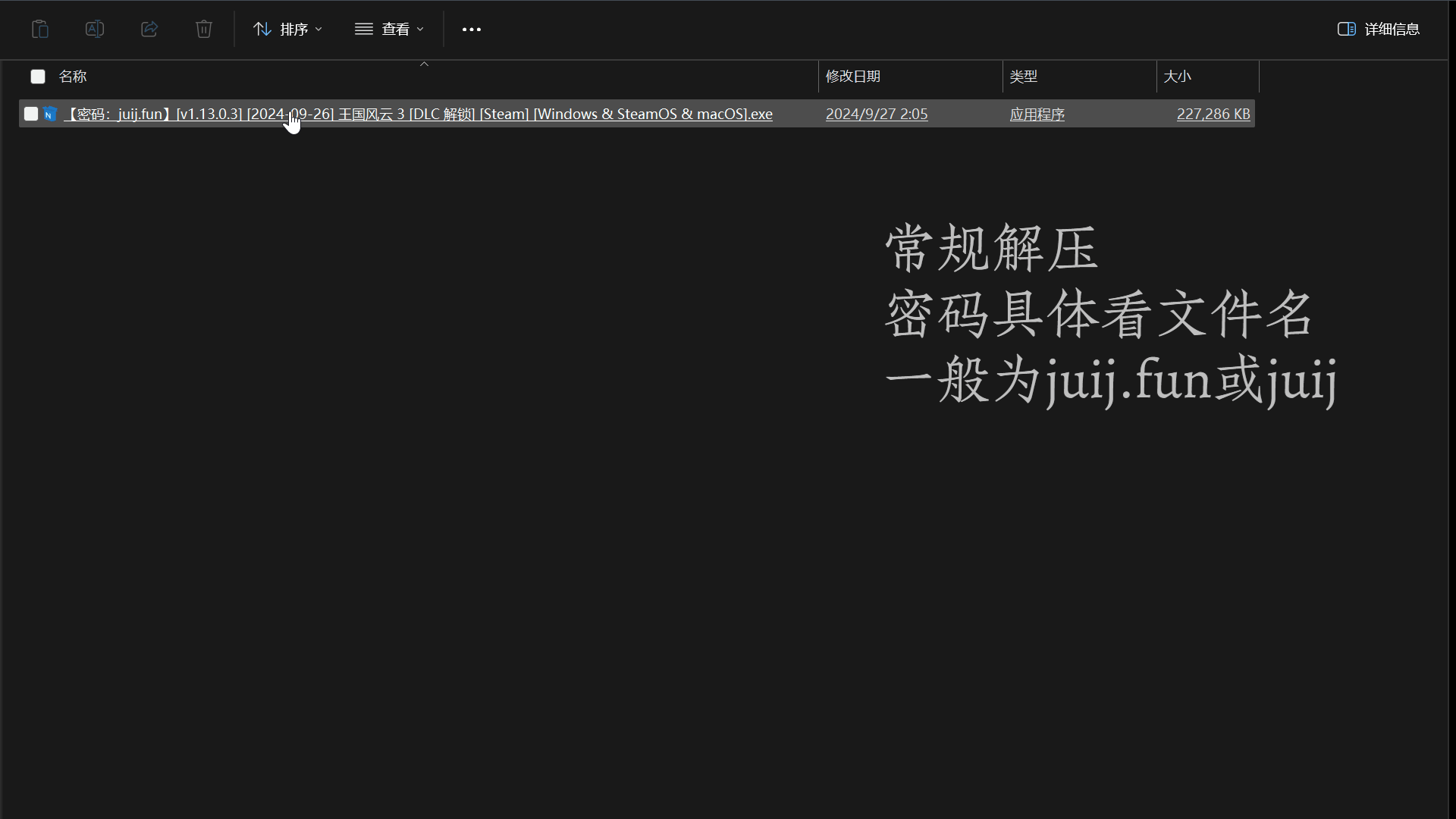Click the application icon next to the exe file
The height and width of the screenshot is (819, 1456).
point(49,114)
